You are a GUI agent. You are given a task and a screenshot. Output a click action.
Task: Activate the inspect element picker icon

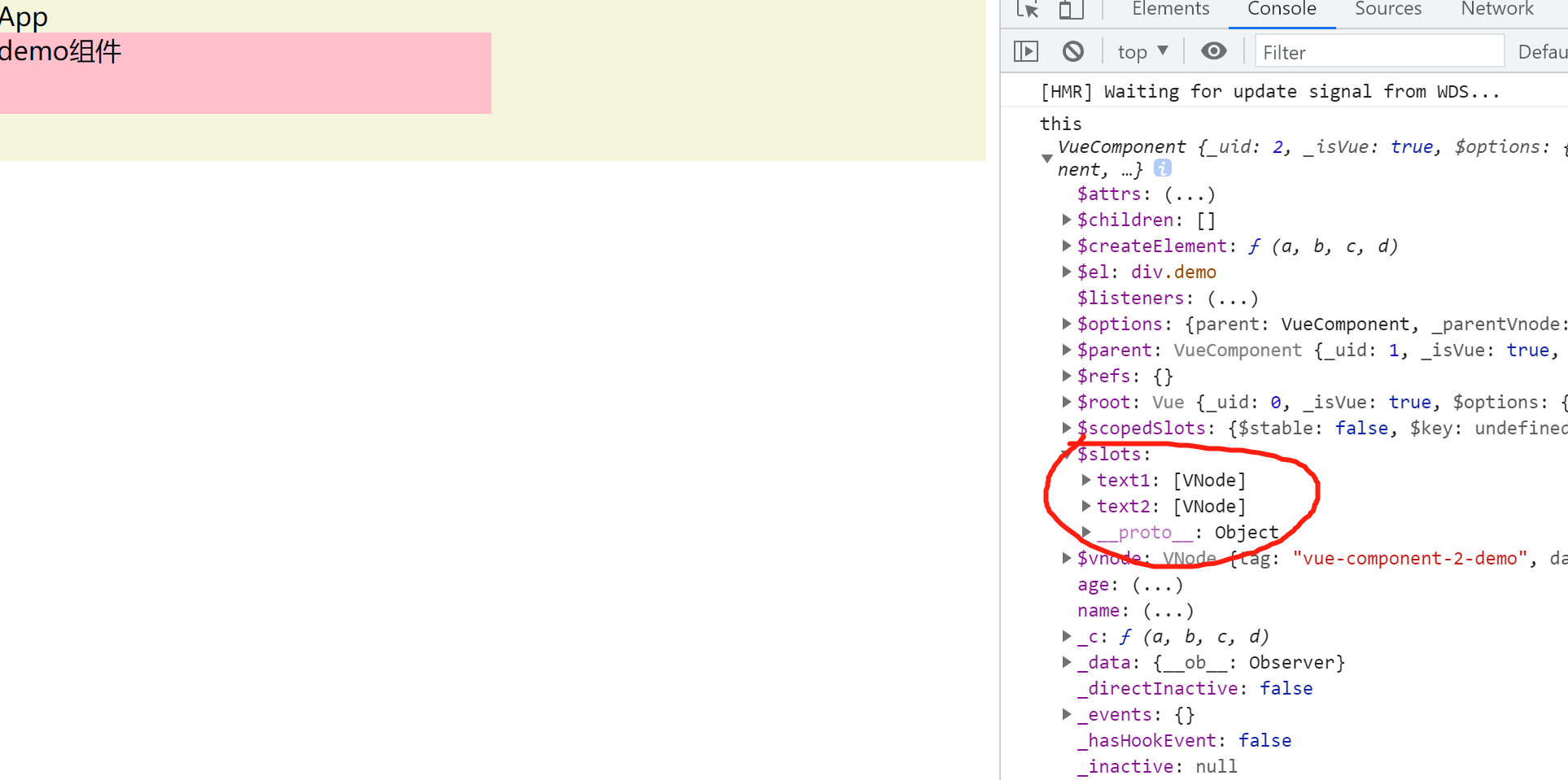pyautogui.click(x=1028, y=9)
